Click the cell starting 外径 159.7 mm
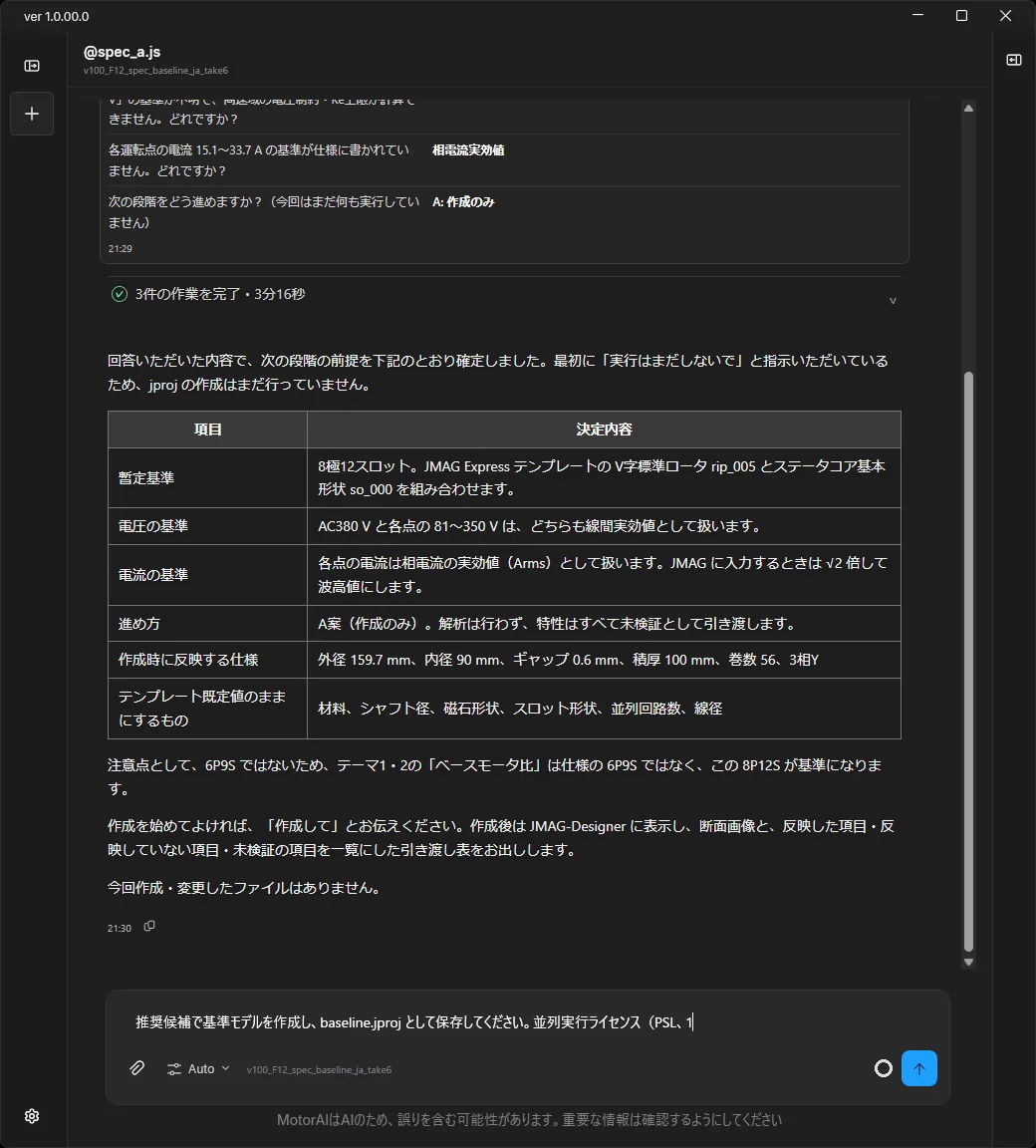Image resolution: width=1036 pixels, height=1148 pixels. click(604, 660)
